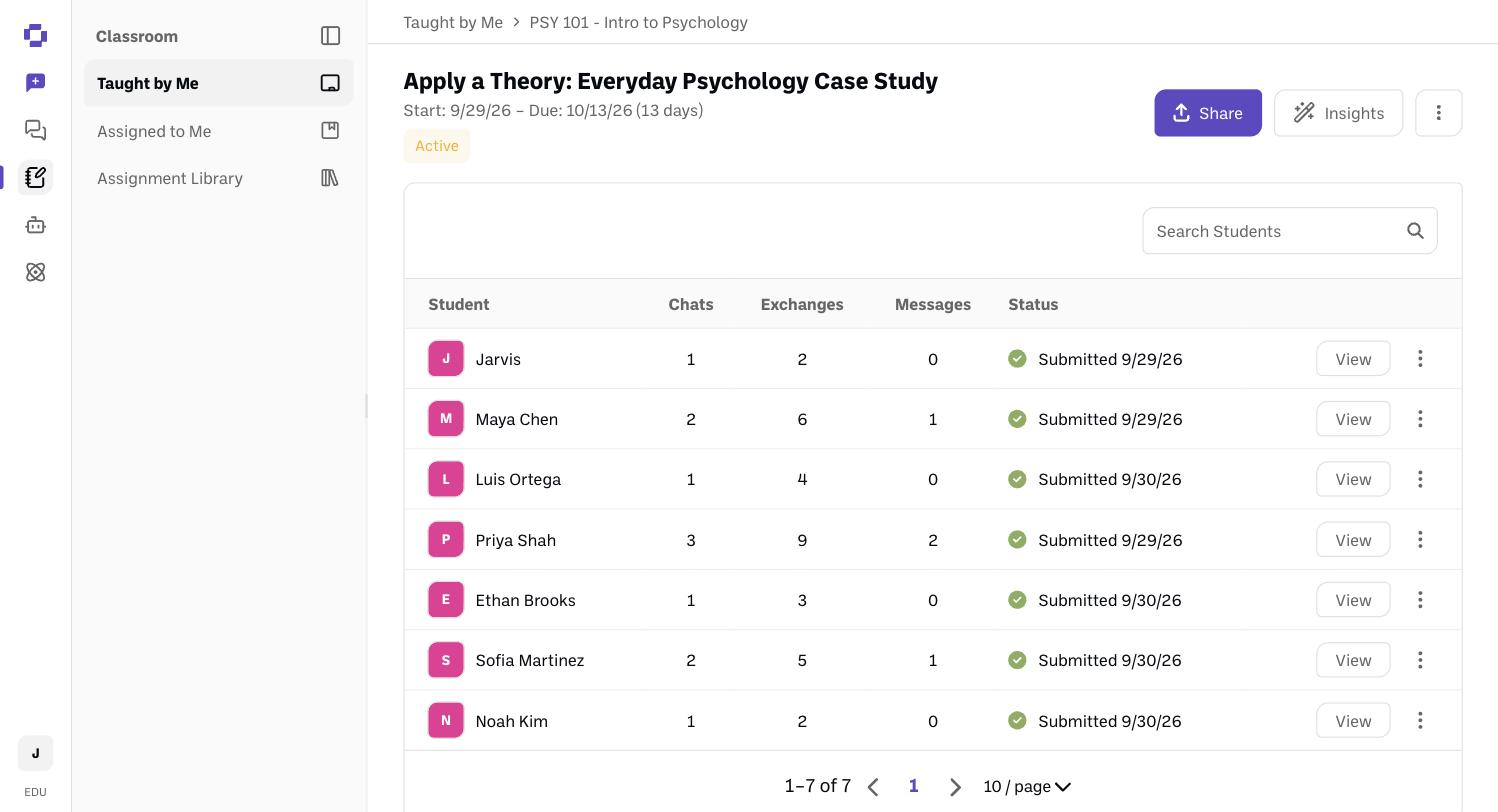Open the atom icon in left rail

[35, 272]
